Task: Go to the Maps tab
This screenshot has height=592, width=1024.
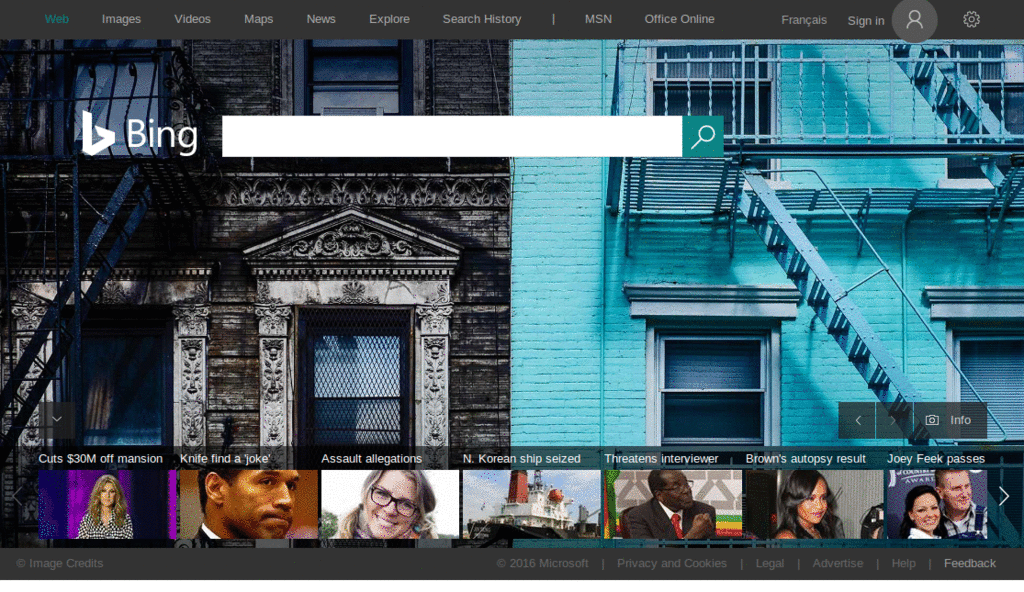Action: [x=259, y=19]
